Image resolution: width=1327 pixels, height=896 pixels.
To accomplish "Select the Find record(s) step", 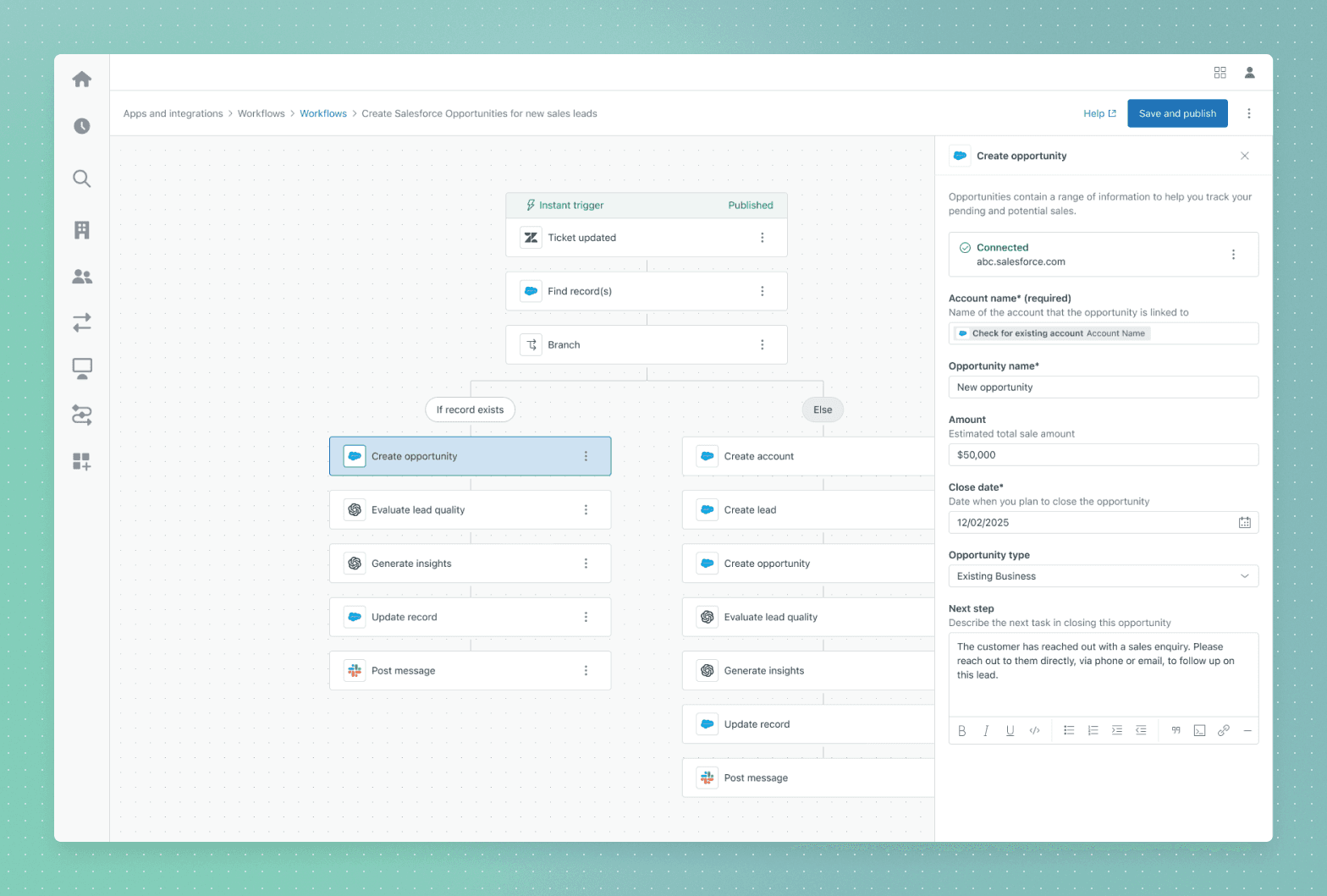I will pyautogui.click(x=647, y=291).
